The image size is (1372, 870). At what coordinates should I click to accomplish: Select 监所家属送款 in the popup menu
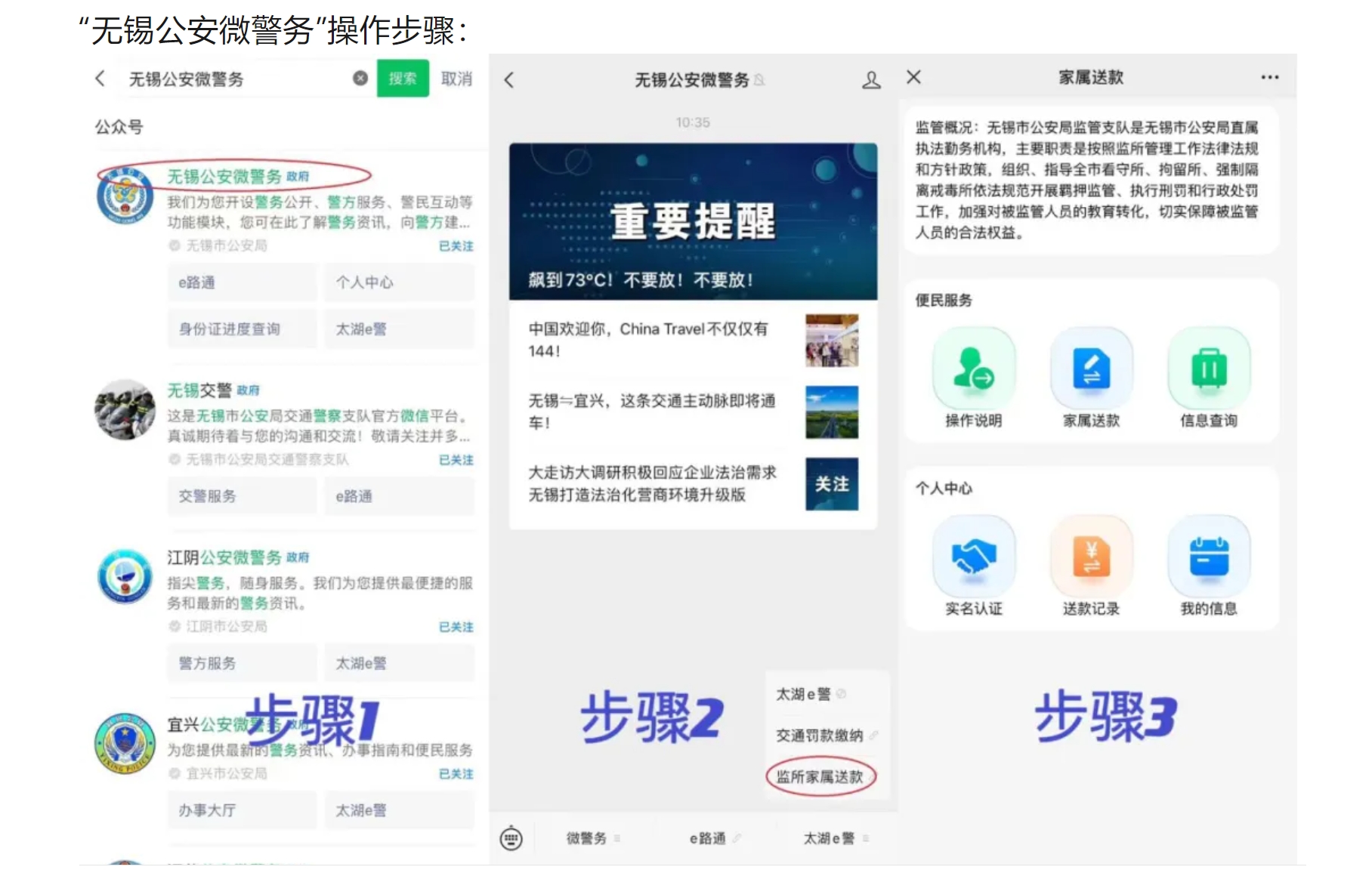820,777
